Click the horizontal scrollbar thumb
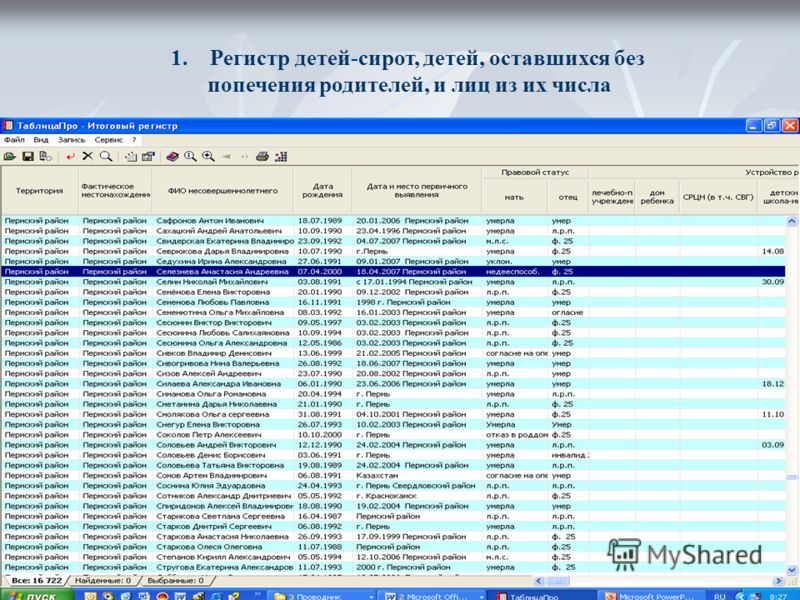 (558, 581)
